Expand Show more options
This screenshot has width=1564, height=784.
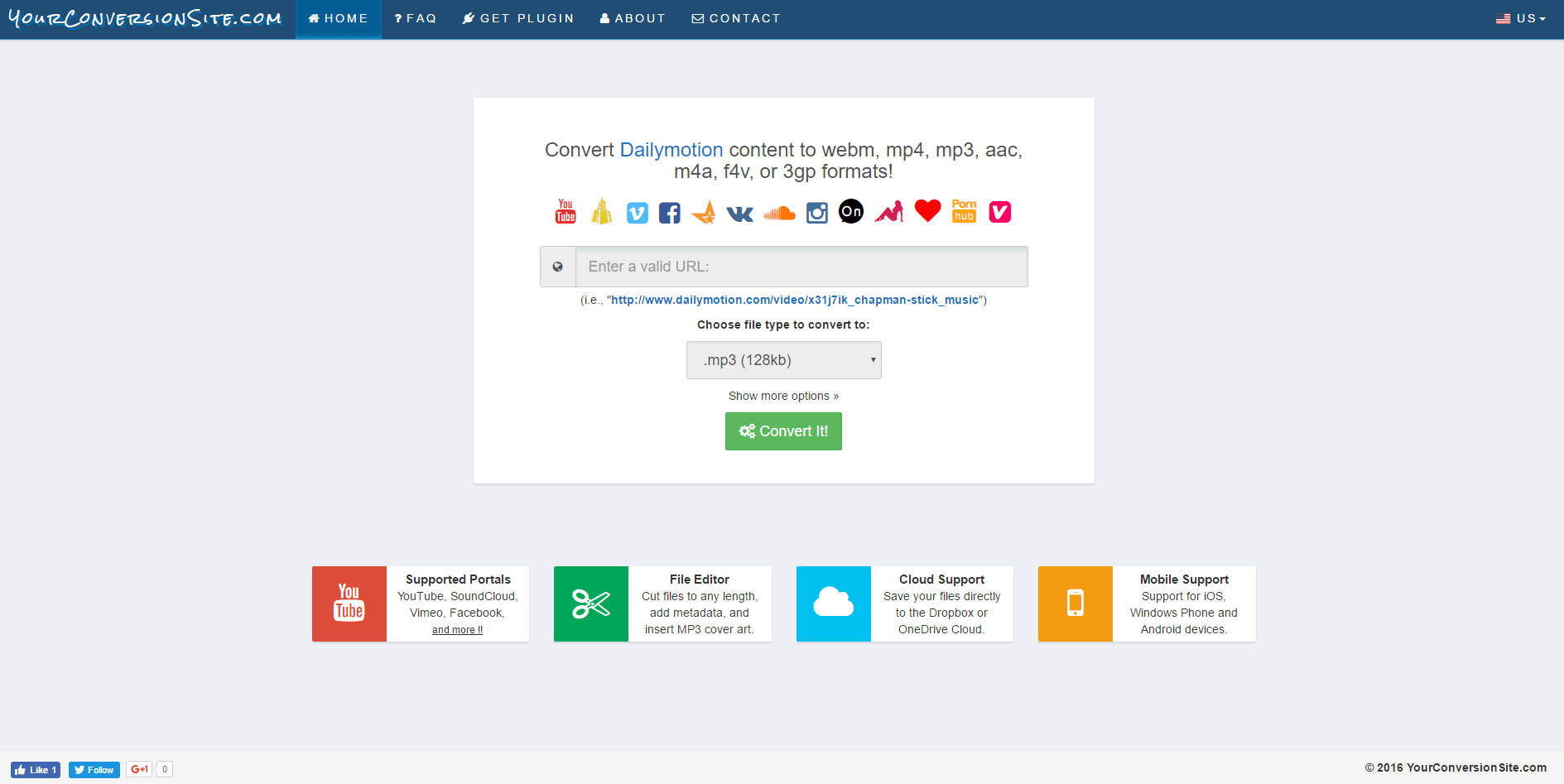pos(783,396)
